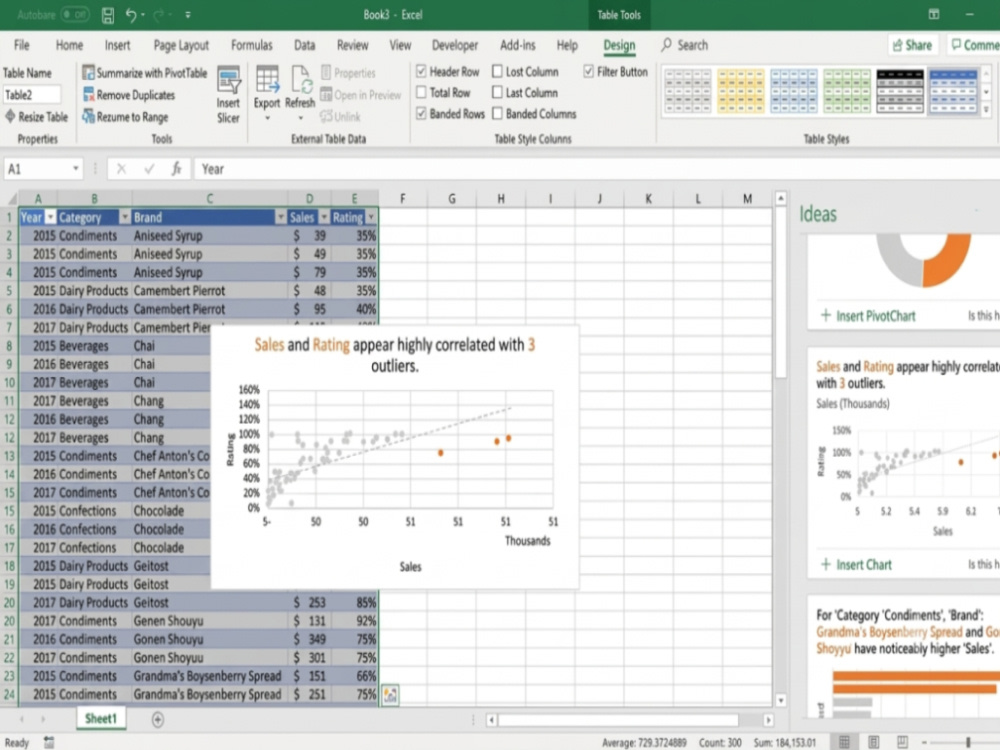
Task: Click the Unlink icon
Action: tap(341, 117)
